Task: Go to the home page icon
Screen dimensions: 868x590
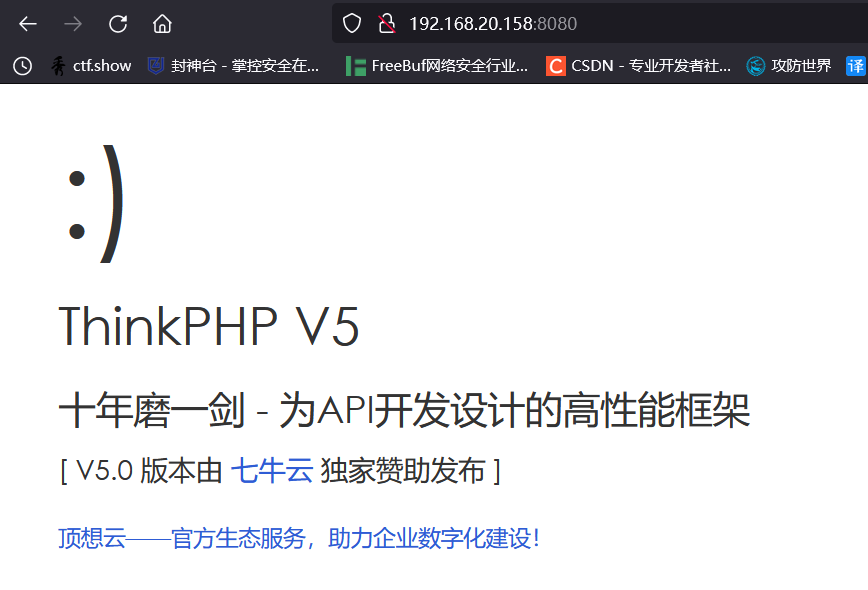Action: pyautogui.click(x=162, y=24)
